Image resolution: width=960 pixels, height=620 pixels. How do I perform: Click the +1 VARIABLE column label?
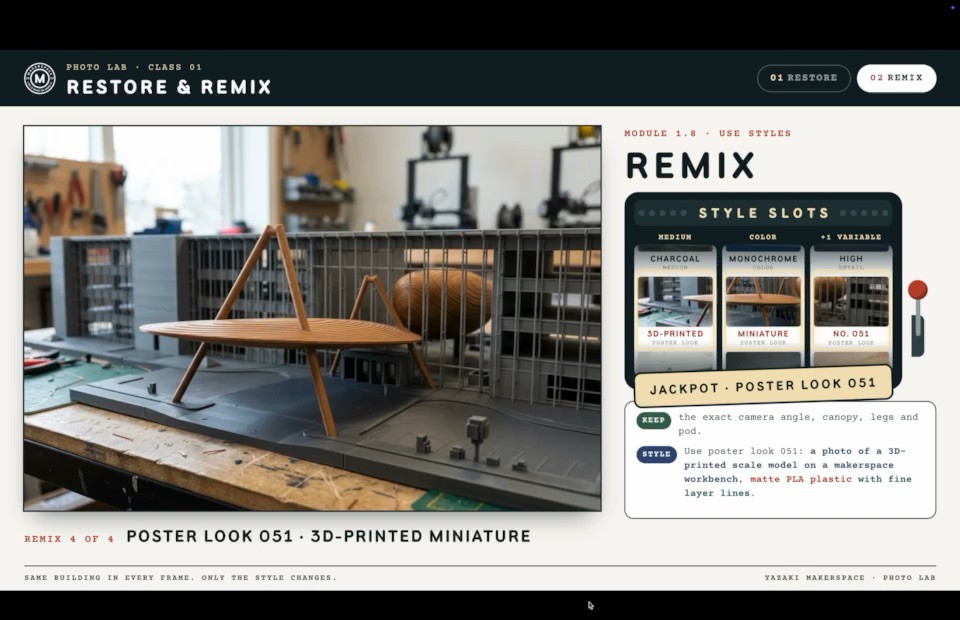click(x=851, y=237)
